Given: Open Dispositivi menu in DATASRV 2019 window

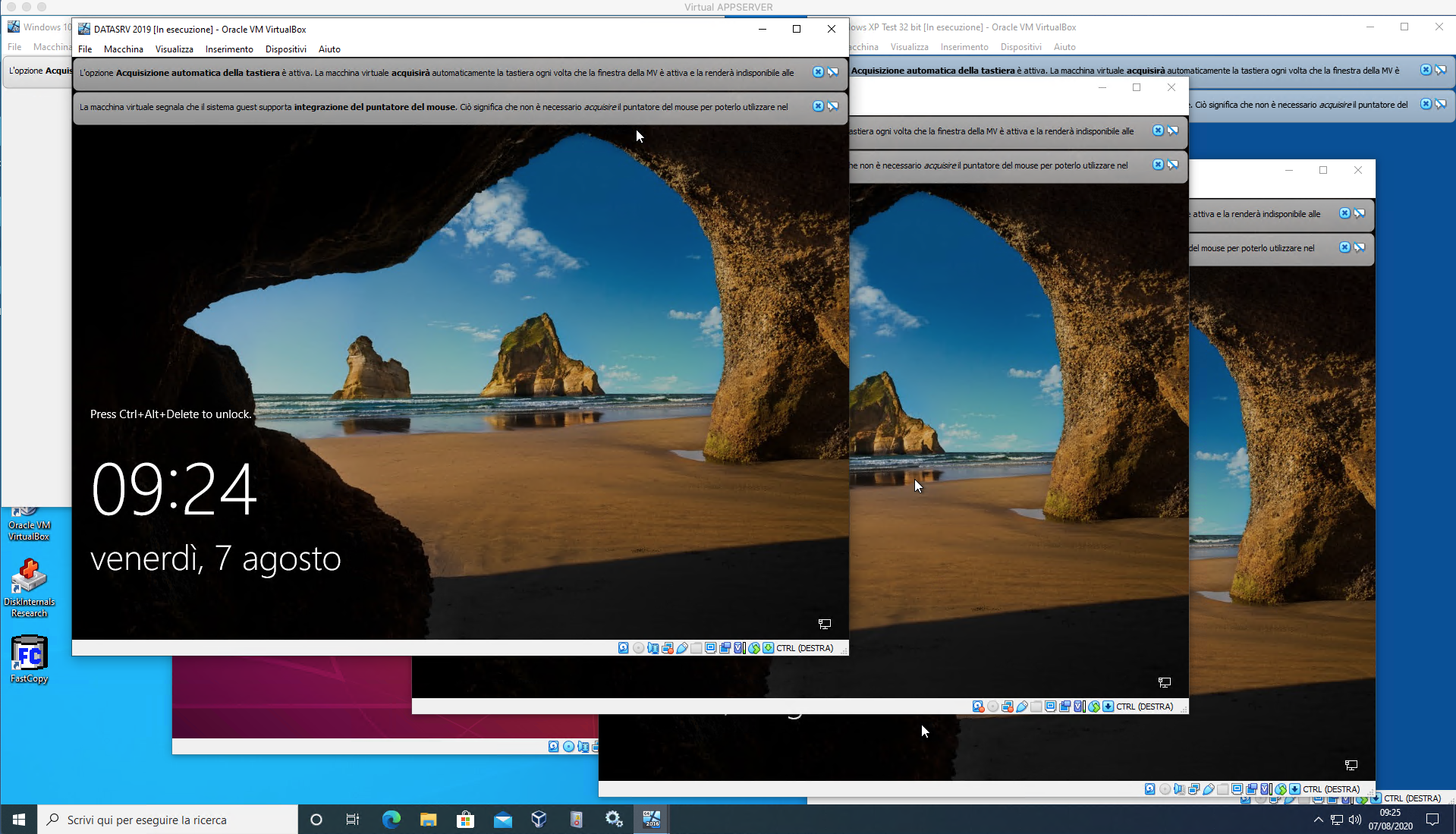Looking at the screenshot, I should [286, 49].
